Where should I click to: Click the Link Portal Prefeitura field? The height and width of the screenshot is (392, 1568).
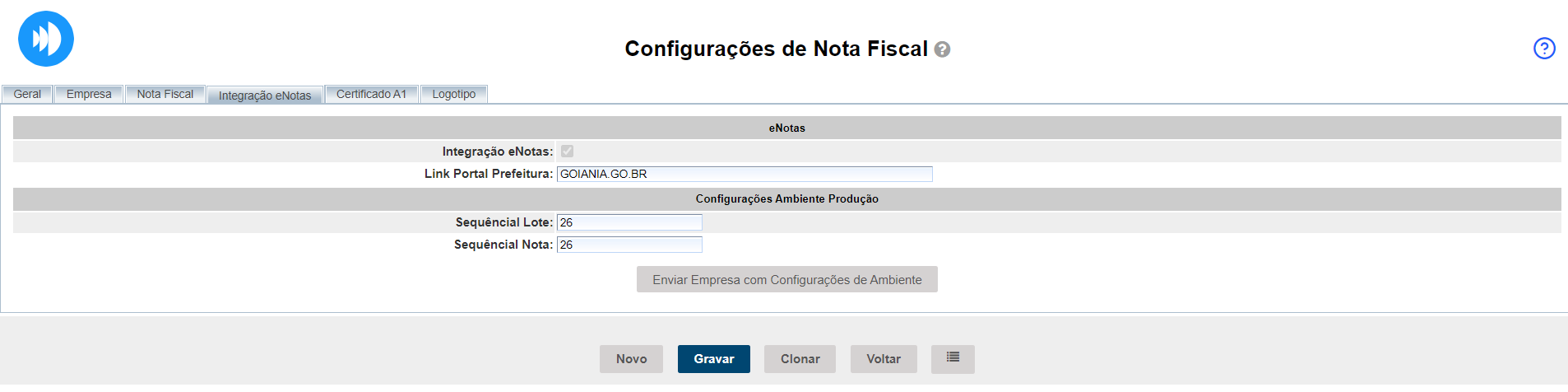[745, 174]
